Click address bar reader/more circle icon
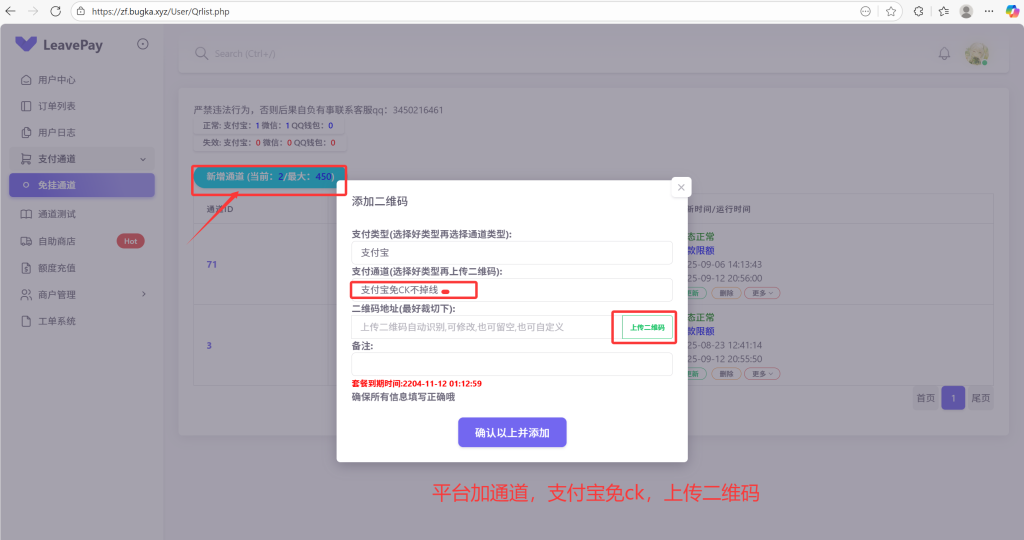This screenshot has height=540, width=1024. pyautogui.click(x=865, y=11)
